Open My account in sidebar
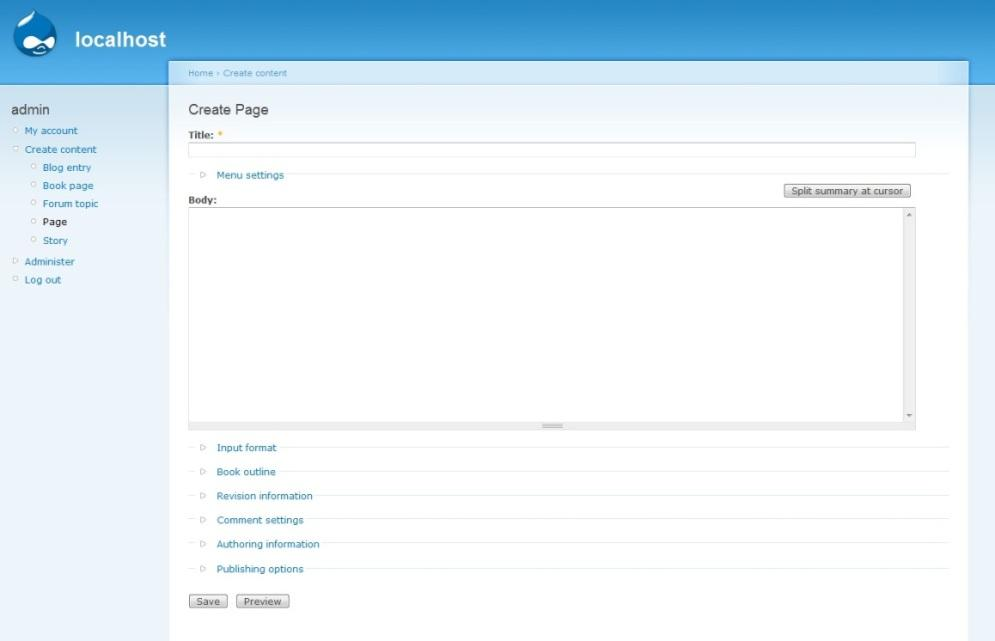The image size is (995, 641). pos(51,131)
